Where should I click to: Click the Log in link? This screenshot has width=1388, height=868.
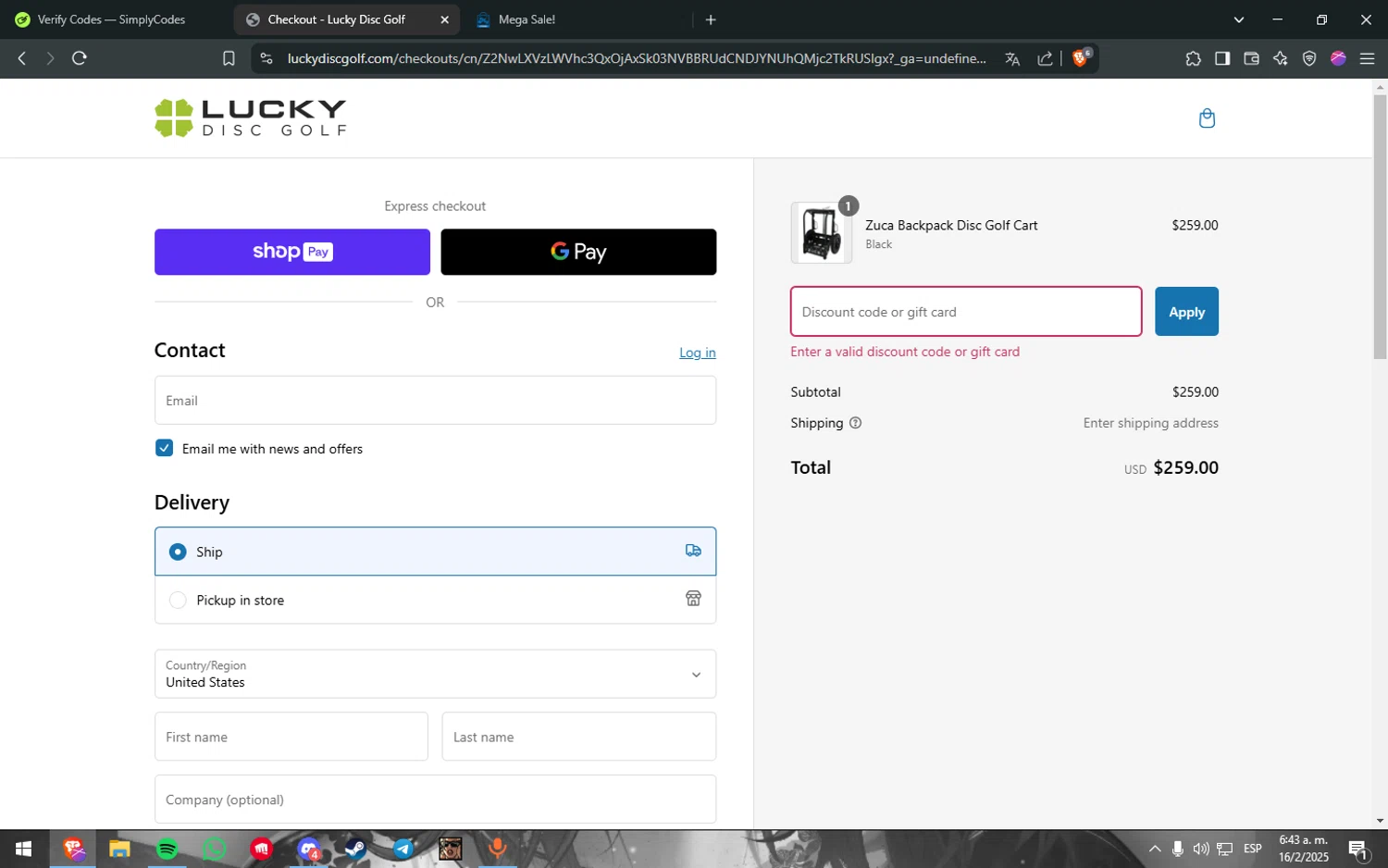tap(698, 353)
